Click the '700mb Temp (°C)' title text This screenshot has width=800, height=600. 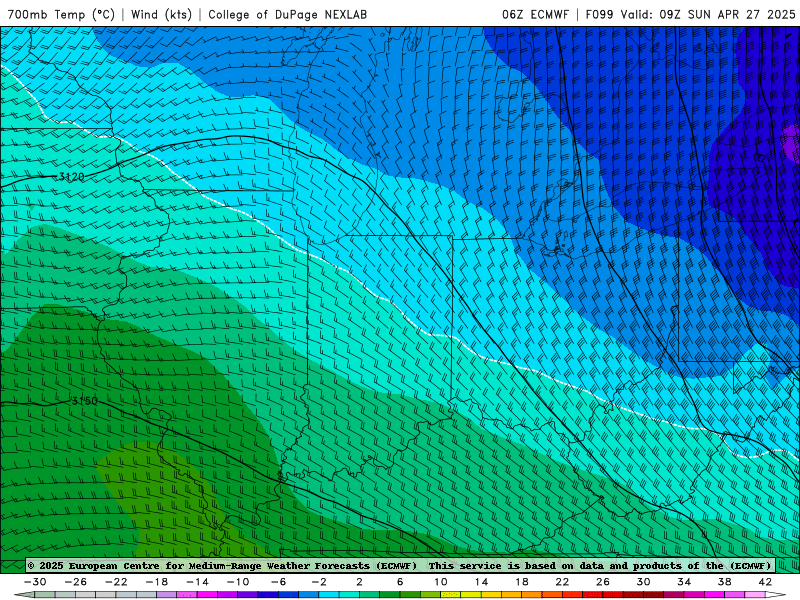(x=61, y=14)
